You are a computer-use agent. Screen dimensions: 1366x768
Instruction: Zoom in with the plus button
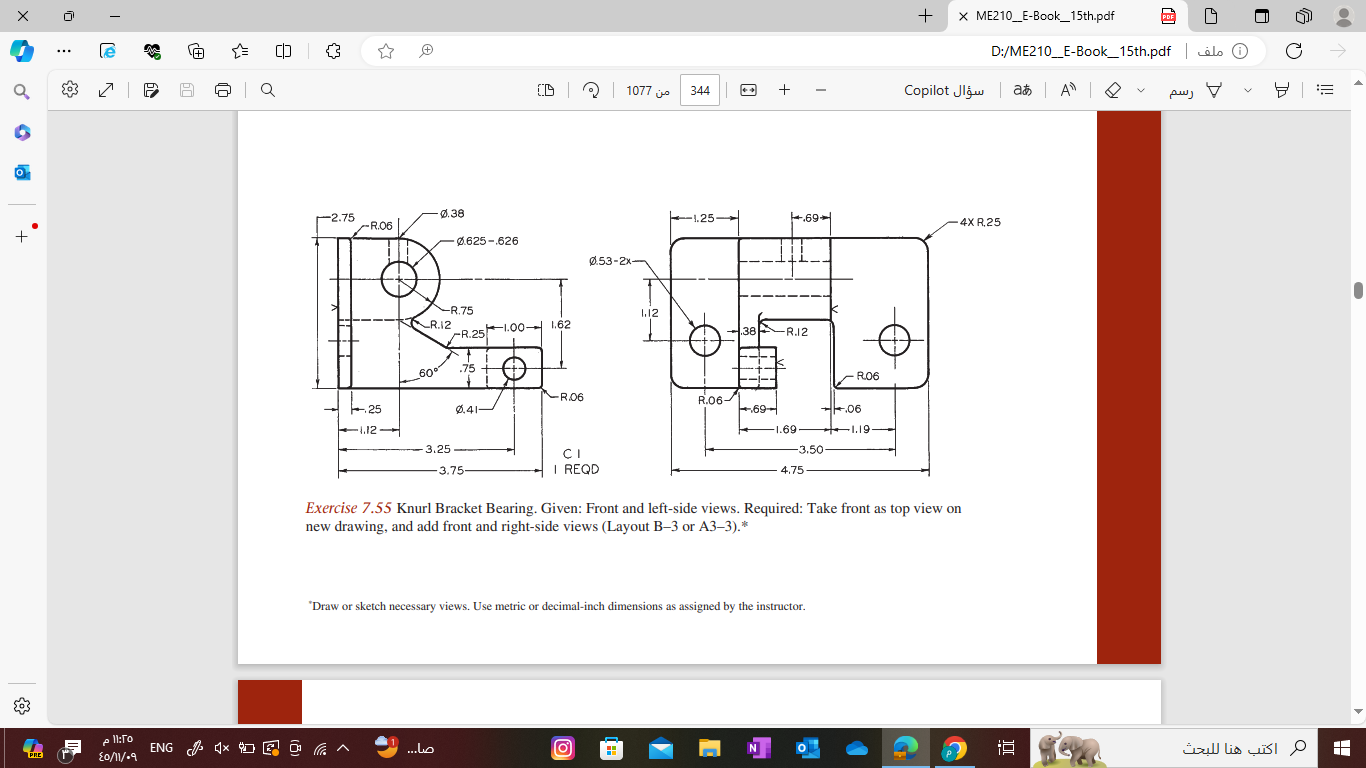coord(785,90)
